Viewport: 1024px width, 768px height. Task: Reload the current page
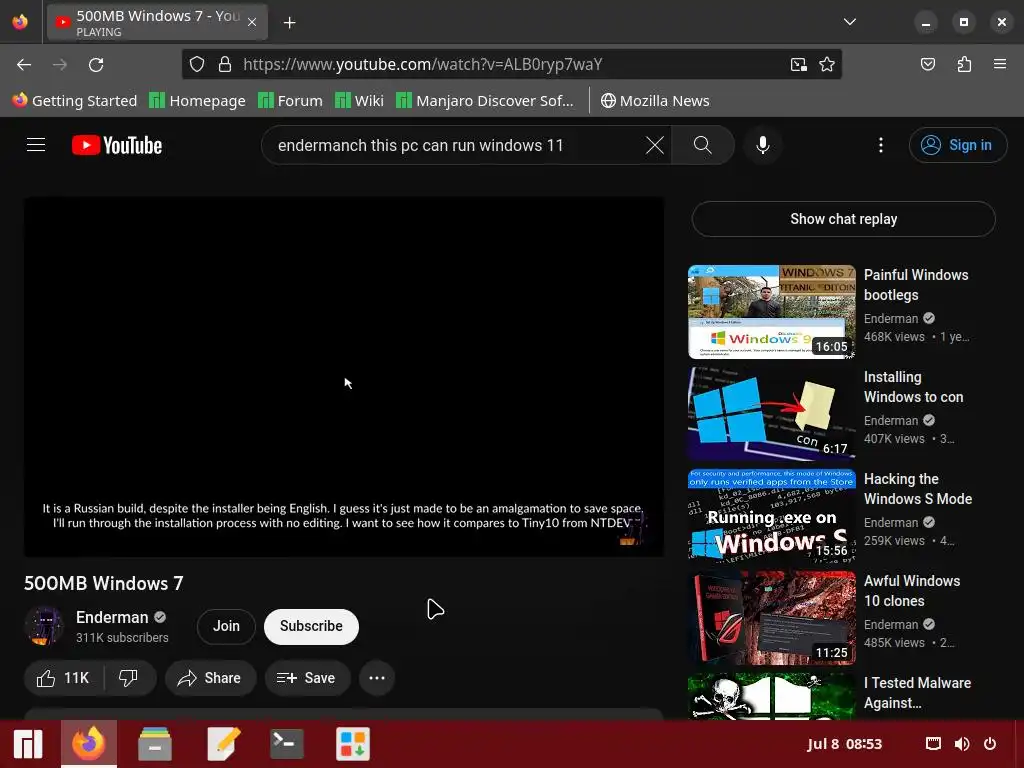(x=96, y=64)
